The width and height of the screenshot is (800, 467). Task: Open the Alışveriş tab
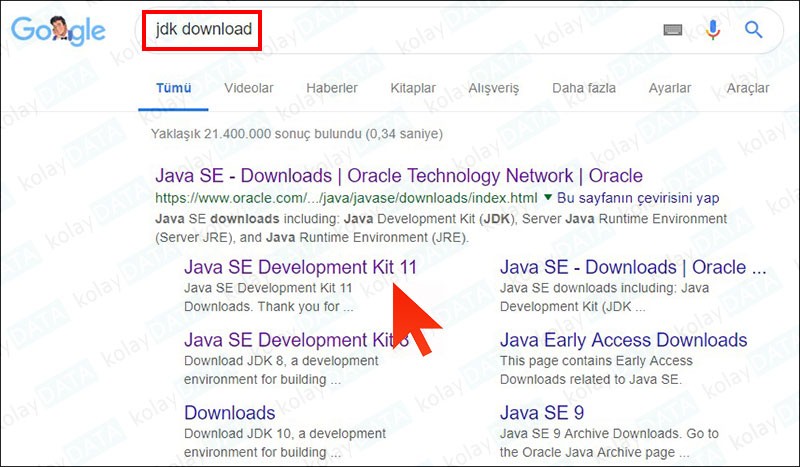point(496,88)
